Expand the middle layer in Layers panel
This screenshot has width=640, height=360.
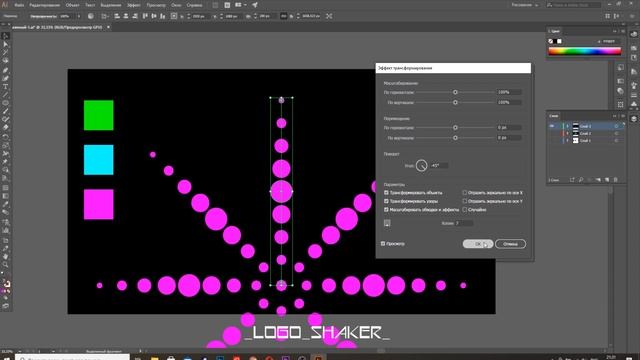(567, 133)
